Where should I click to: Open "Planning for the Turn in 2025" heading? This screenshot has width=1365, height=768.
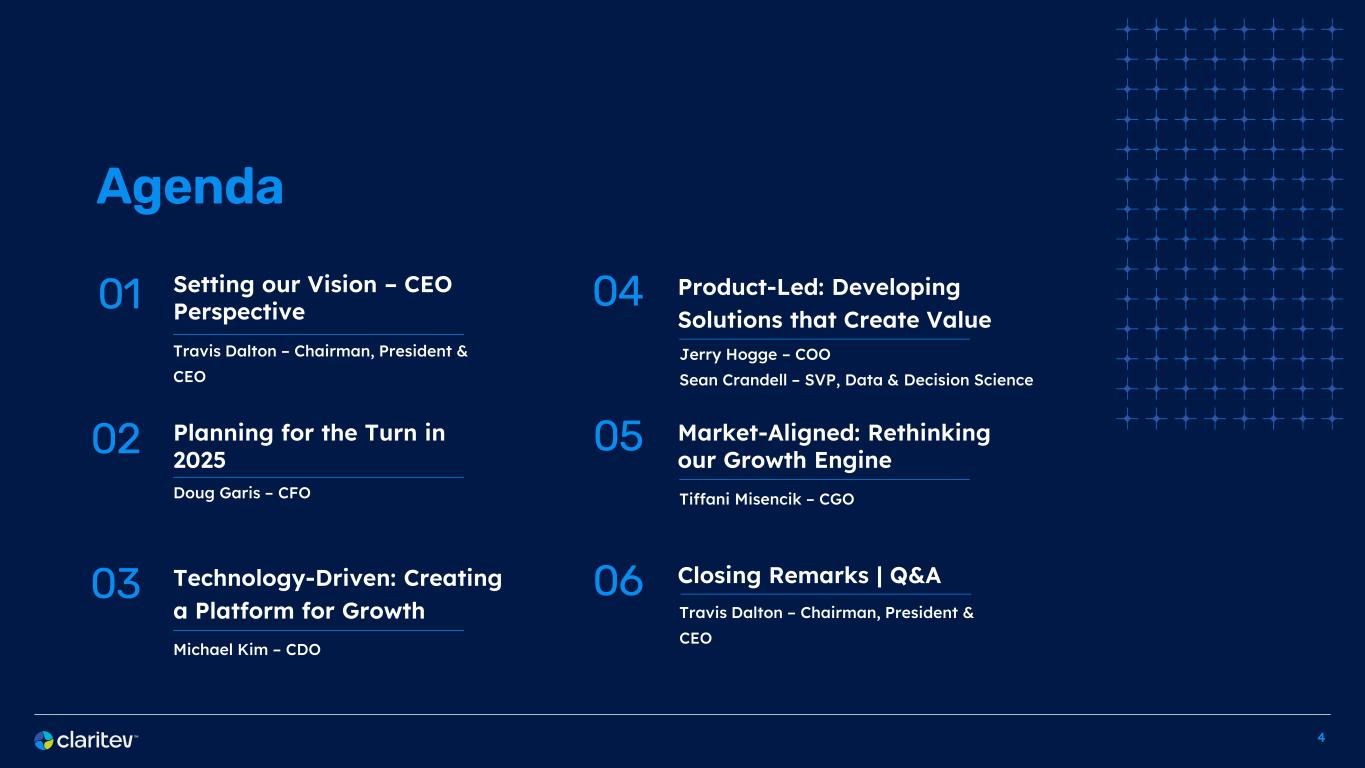coord(309,446)
